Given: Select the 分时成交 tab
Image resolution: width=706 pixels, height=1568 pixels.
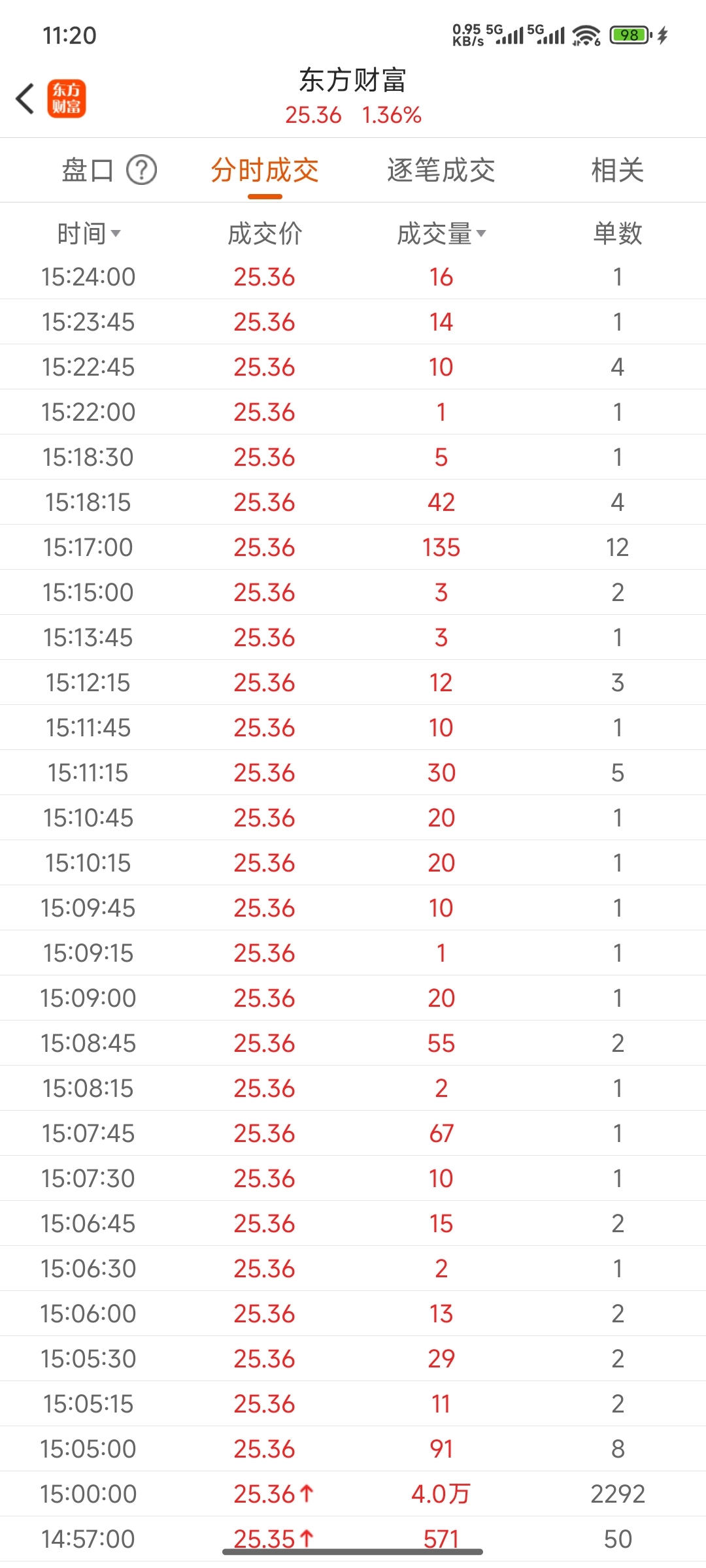Looking at the screenshot, I should (x=265, y=171).
